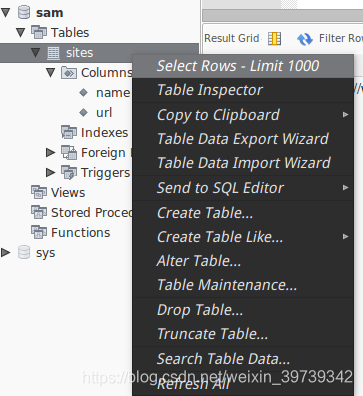Collapse the sam schema node
The image size is (363, 396).
[x=6, y=13]
